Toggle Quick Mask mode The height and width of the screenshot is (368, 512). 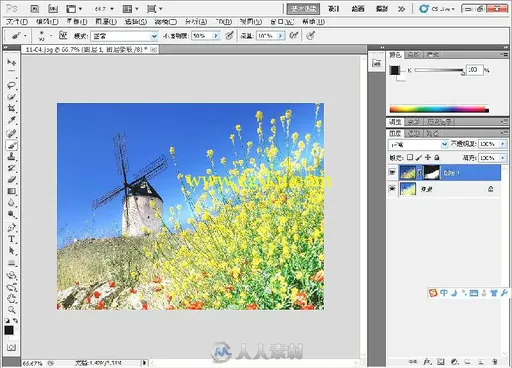coord(11,348)
